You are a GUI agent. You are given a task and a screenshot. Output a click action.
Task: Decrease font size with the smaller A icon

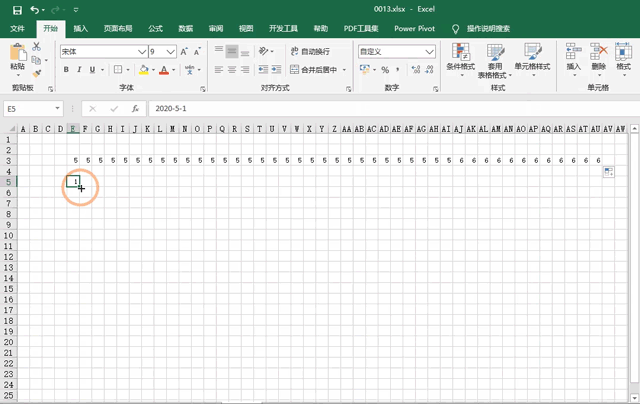[x=198, y=51]
